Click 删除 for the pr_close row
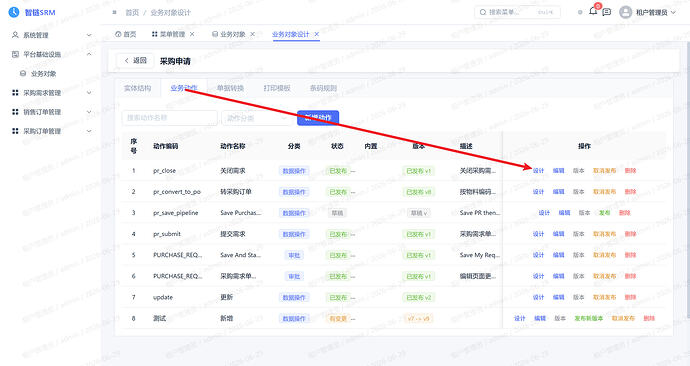Image resolution: width=690 pixels, height=366 pixels. coord(630,171)
